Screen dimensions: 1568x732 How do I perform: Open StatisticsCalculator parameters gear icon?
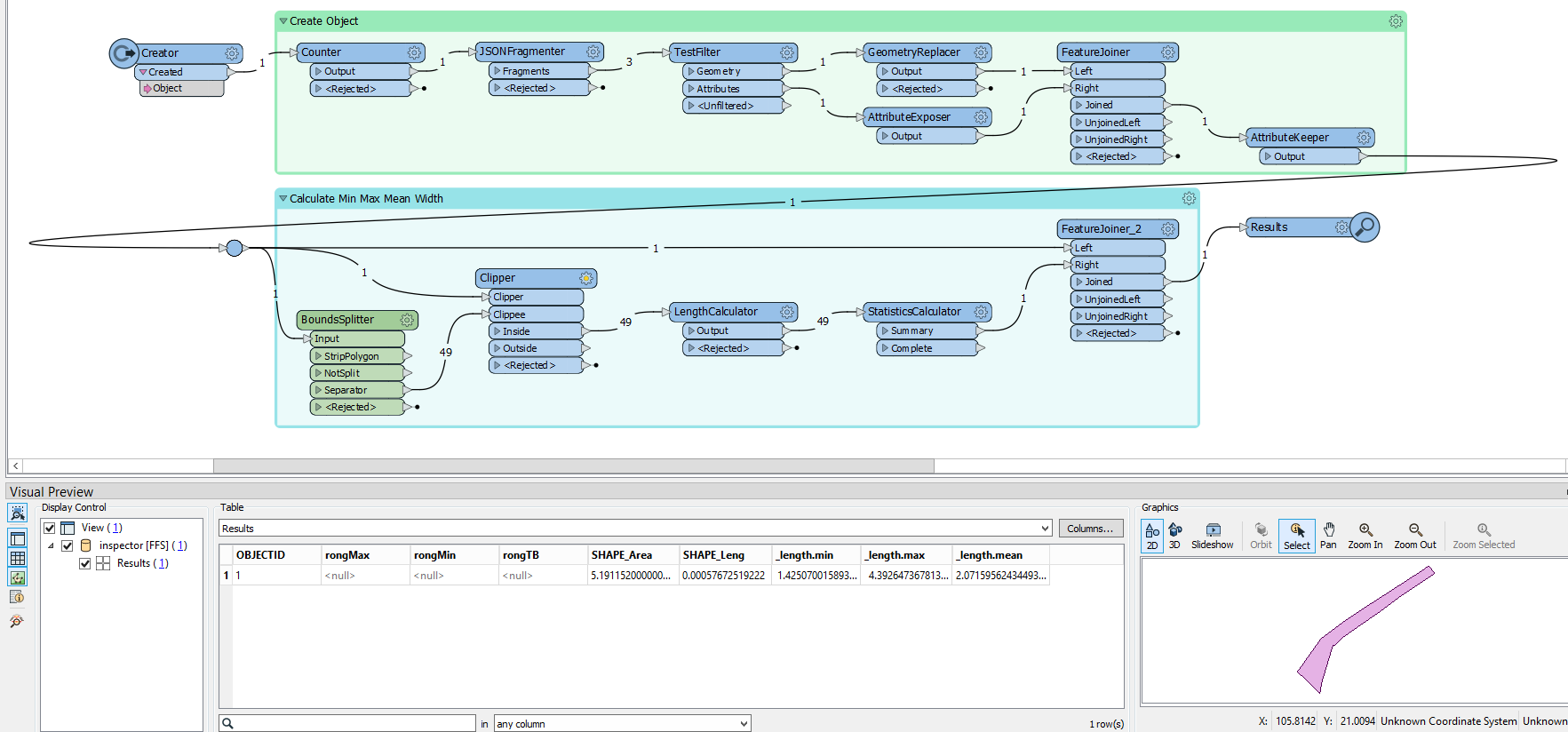981,312
